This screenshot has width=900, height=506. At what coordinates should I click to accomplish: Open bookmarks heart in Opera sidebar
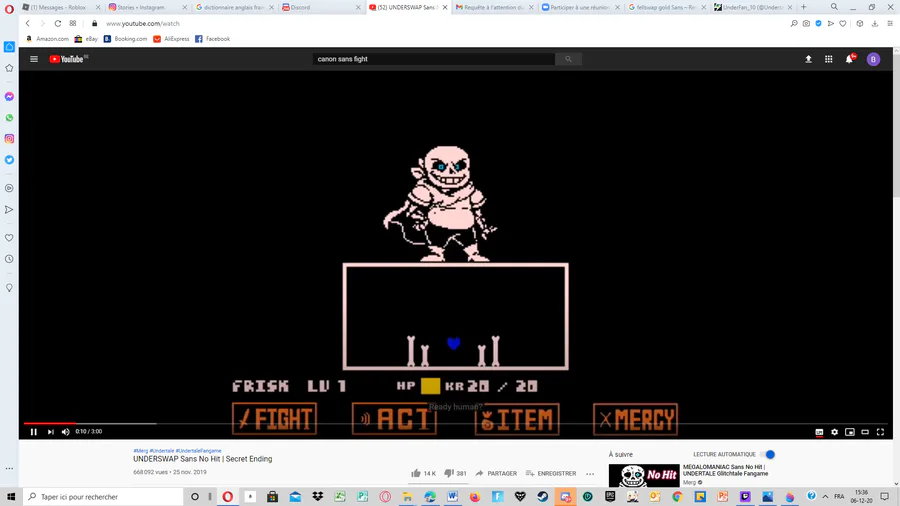[9, 238]
